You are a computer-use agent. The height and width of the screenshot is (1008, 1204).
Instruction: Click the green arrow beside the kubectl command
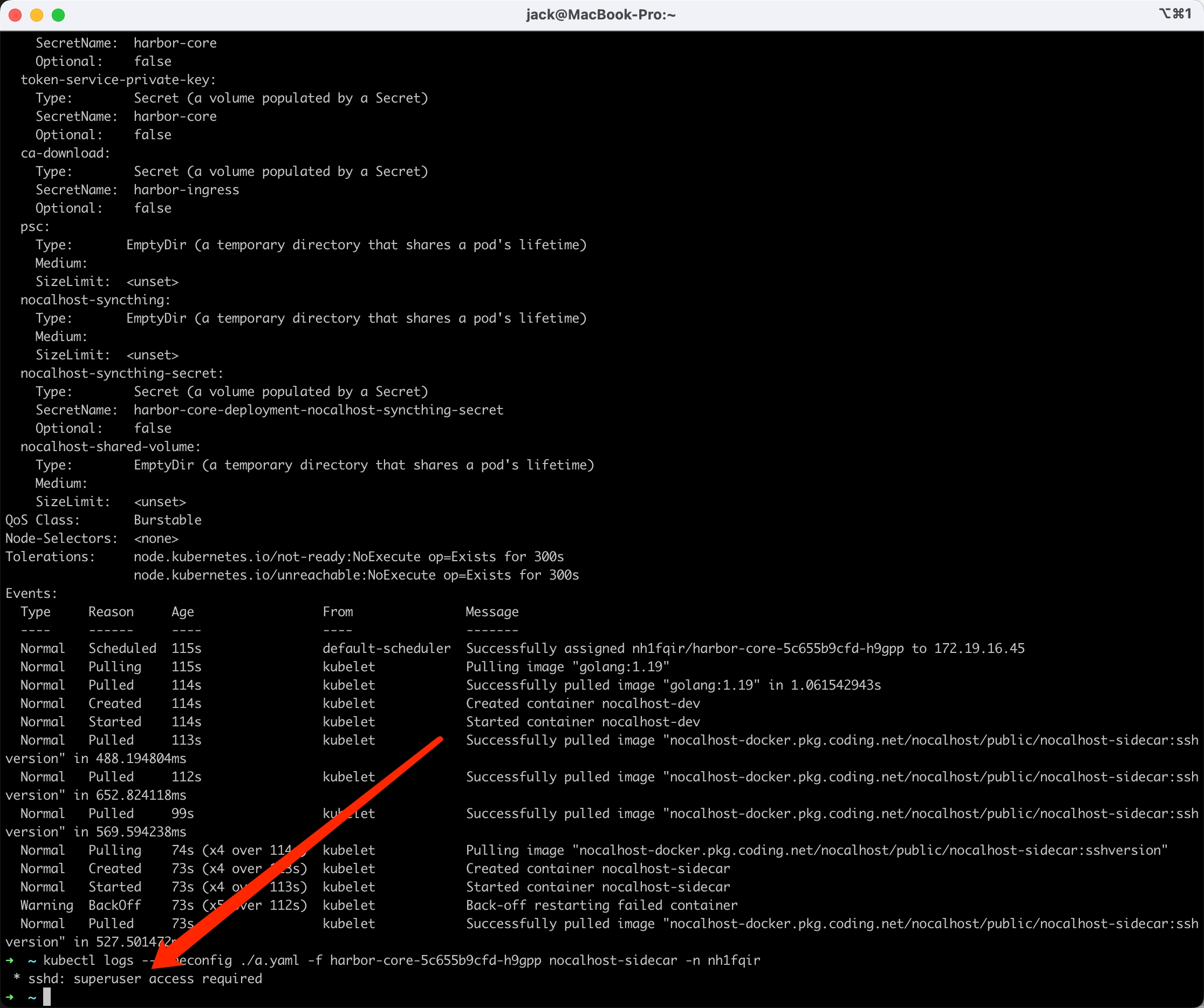click(x=9, y=960)
